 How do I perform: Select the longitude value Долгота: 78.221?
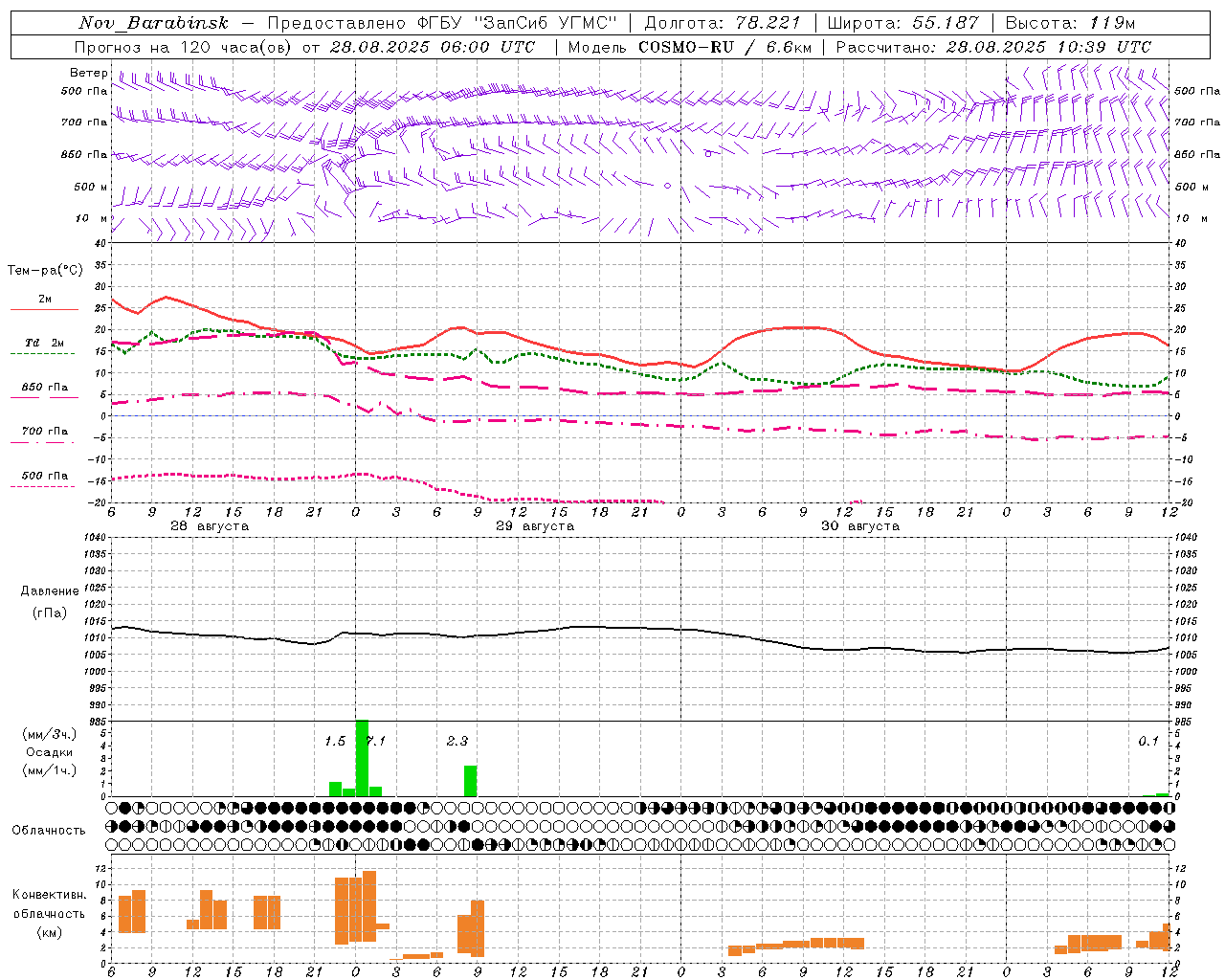[723, 23]
